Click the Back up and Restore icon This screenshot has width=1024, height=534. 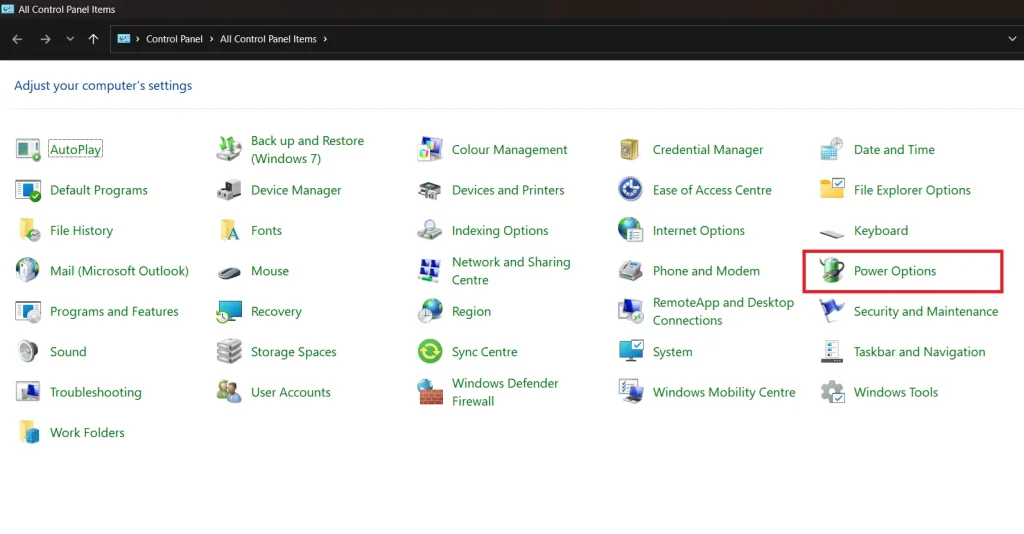click(x=229, y=149)
